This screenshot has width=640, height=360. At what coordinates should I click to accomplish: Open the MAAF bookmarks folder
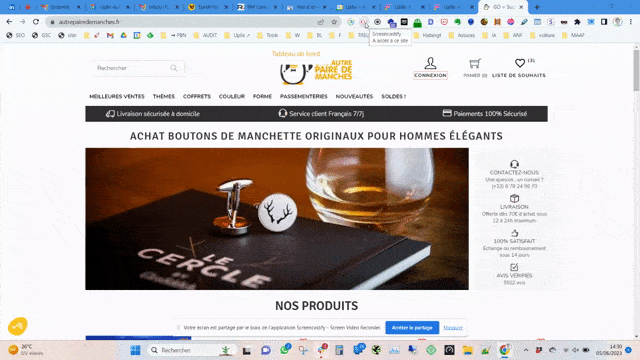coord(573,36)
